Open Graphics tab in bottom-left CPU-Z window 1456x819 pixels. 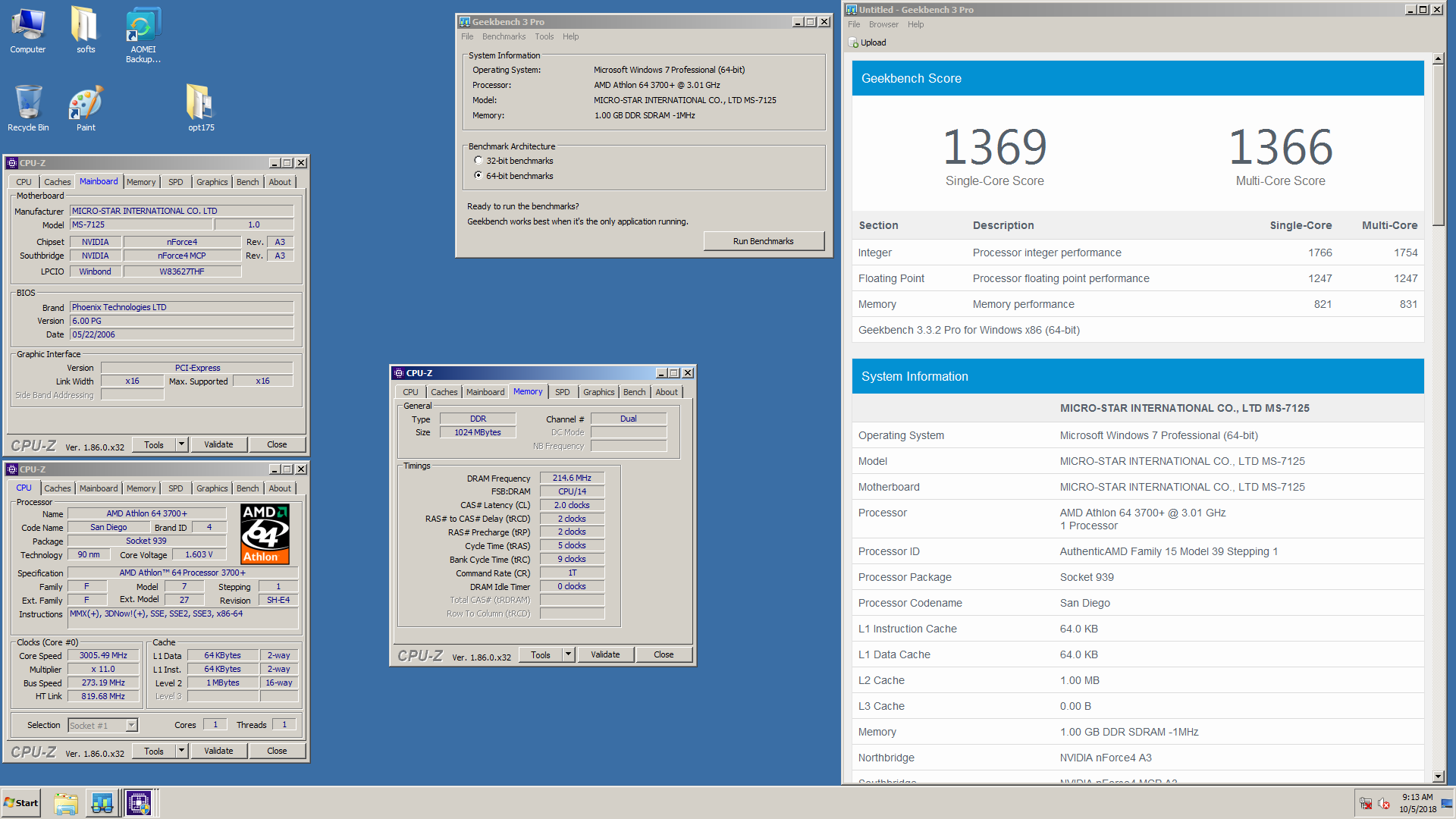[212, 488]
